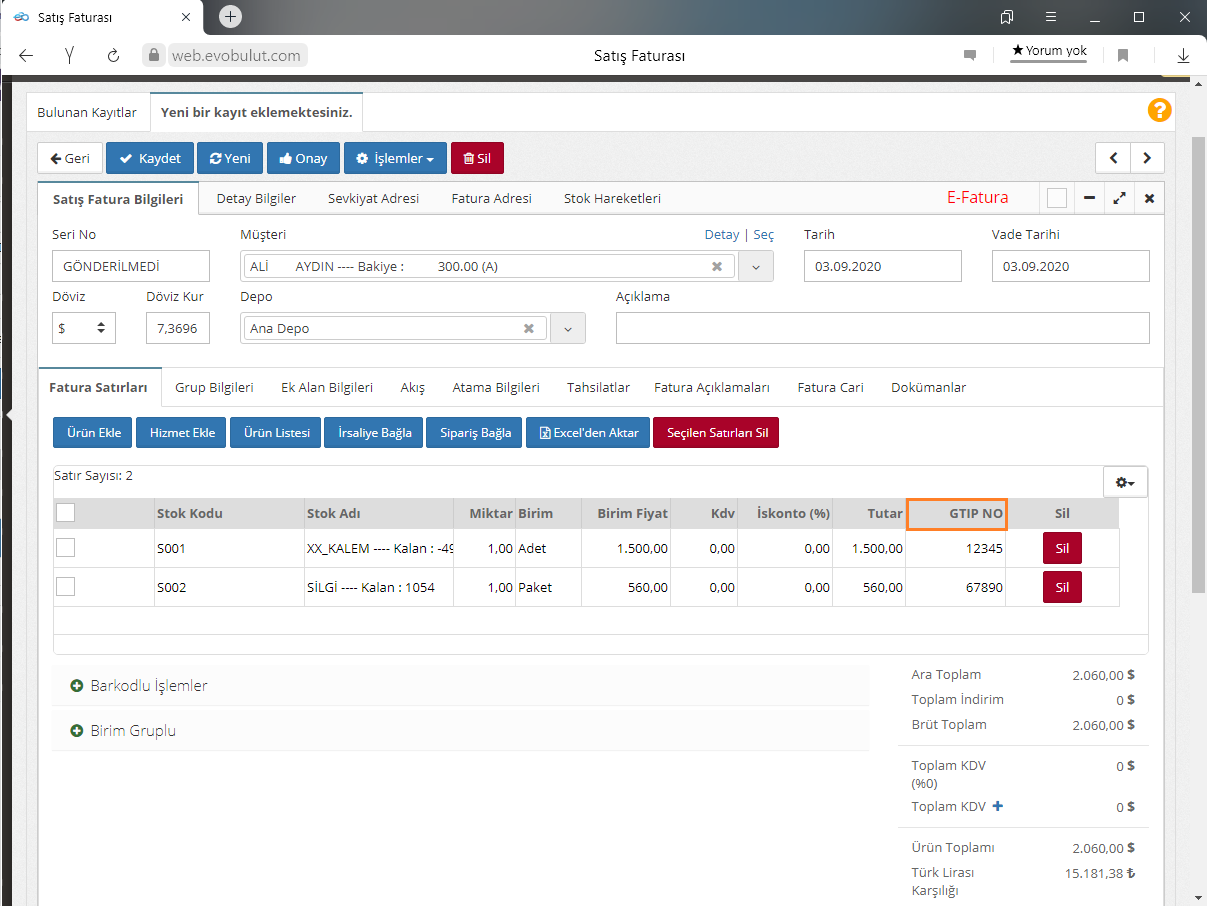1208x906 pixels.
Task: Select the S001 row checkbox
Action: [66, 548]
